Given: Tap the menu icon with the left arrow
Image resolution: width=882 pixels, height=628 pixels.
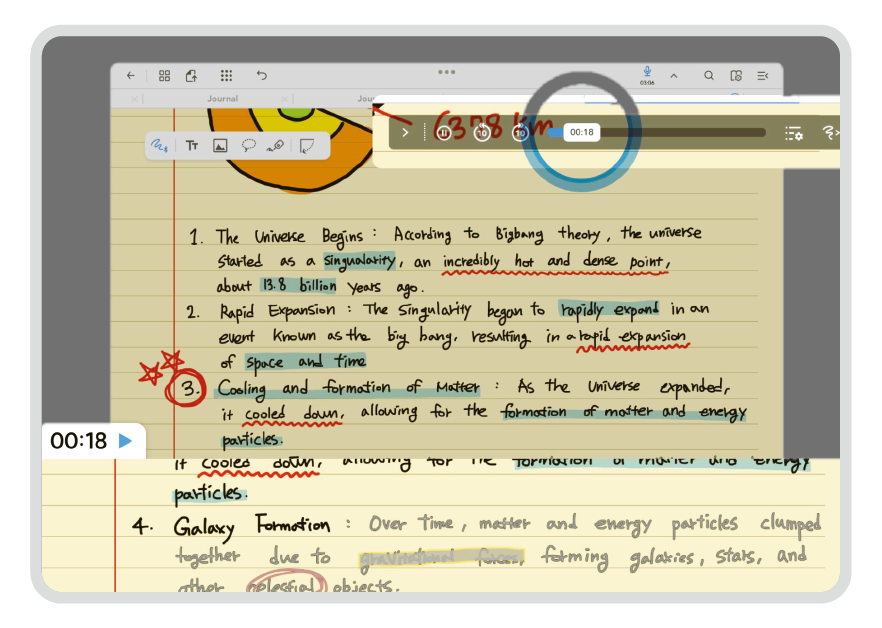Looking at the screenshot, I should (763, 75).
